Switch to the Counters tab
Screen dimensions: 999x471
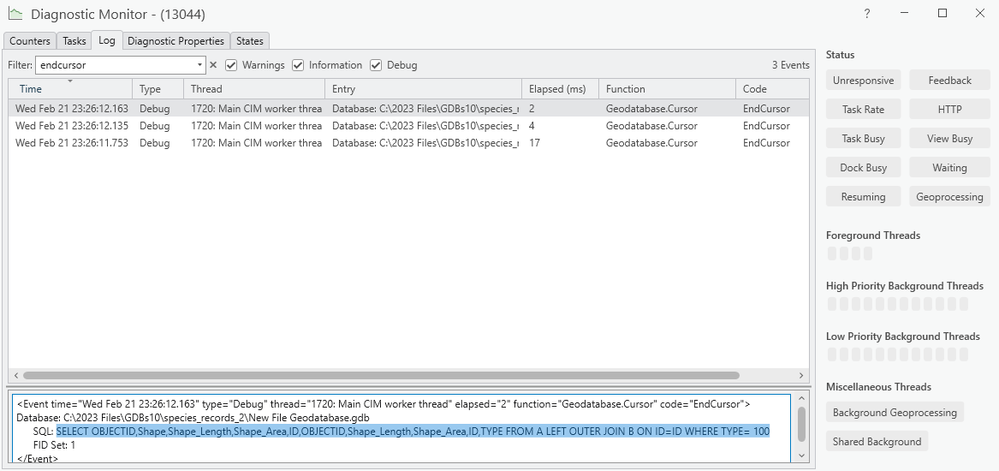click(30, 41)
